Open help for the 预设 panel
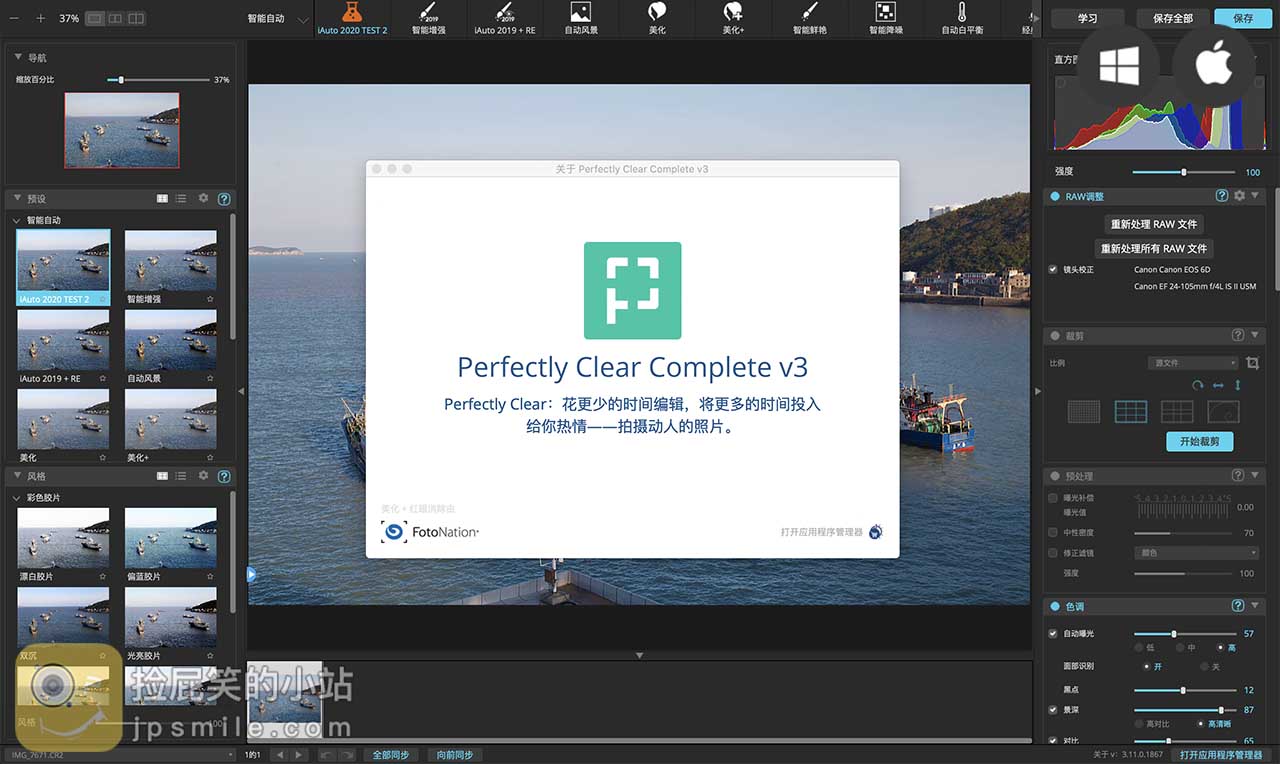 (224, 198)
